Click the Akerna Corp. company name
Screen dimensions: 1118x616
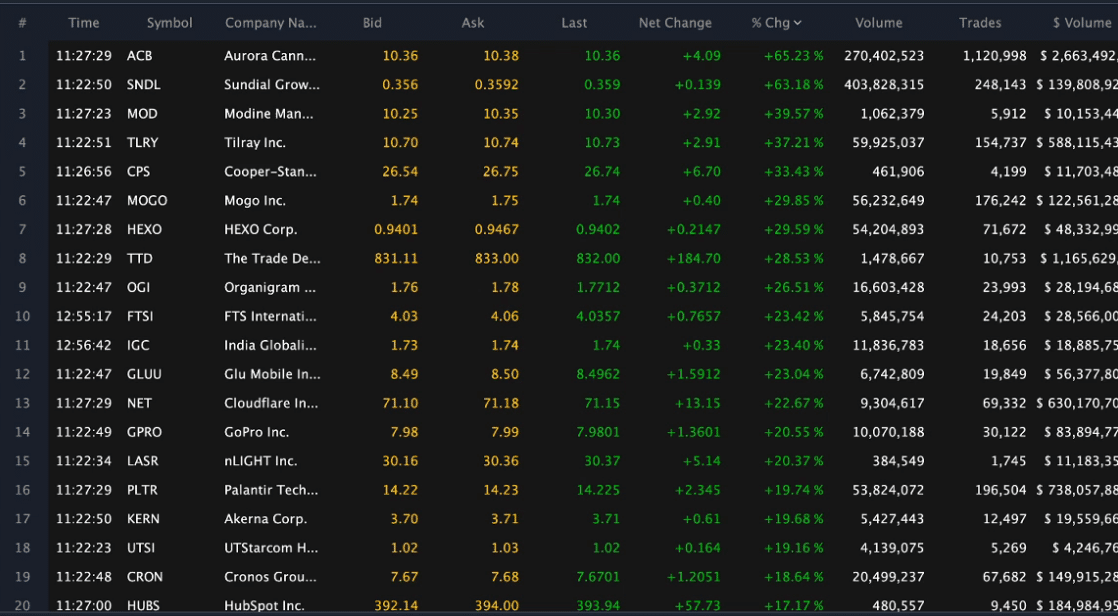pos(265,519)
